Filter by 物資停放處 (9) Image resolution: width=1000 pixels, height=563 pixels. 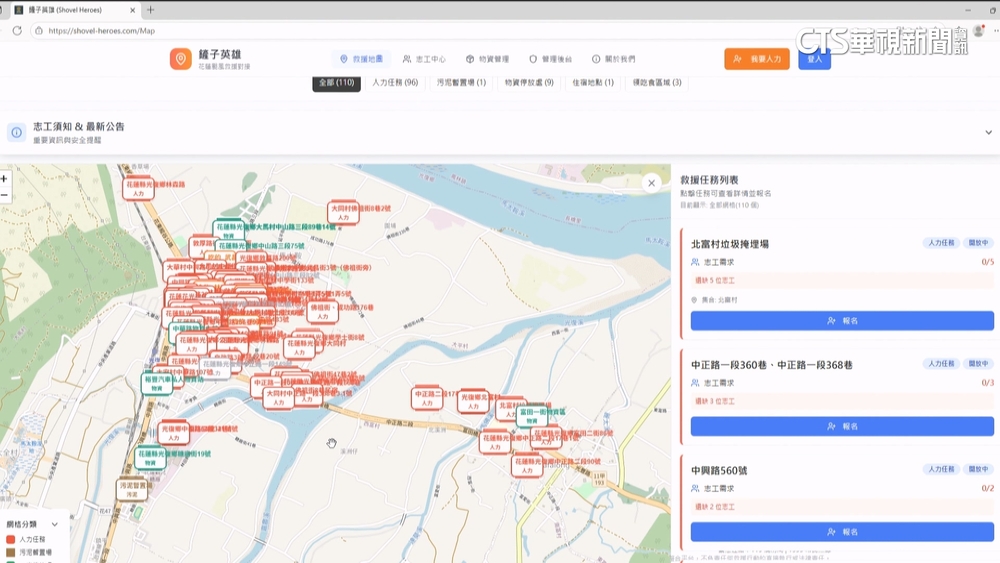click(529, 83)
